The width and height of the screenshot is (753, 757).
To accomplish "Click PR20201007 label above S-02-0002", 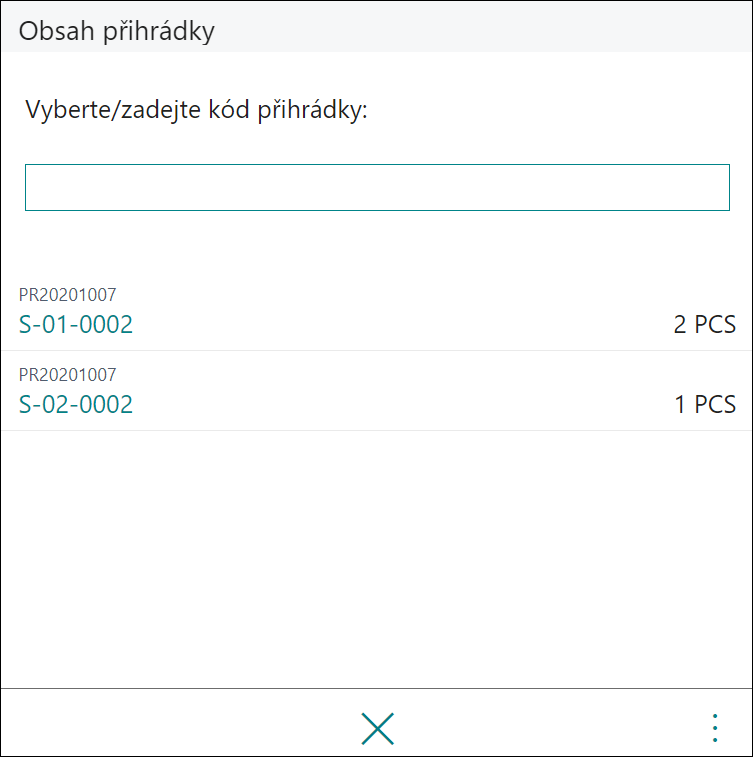I will 68,375.
